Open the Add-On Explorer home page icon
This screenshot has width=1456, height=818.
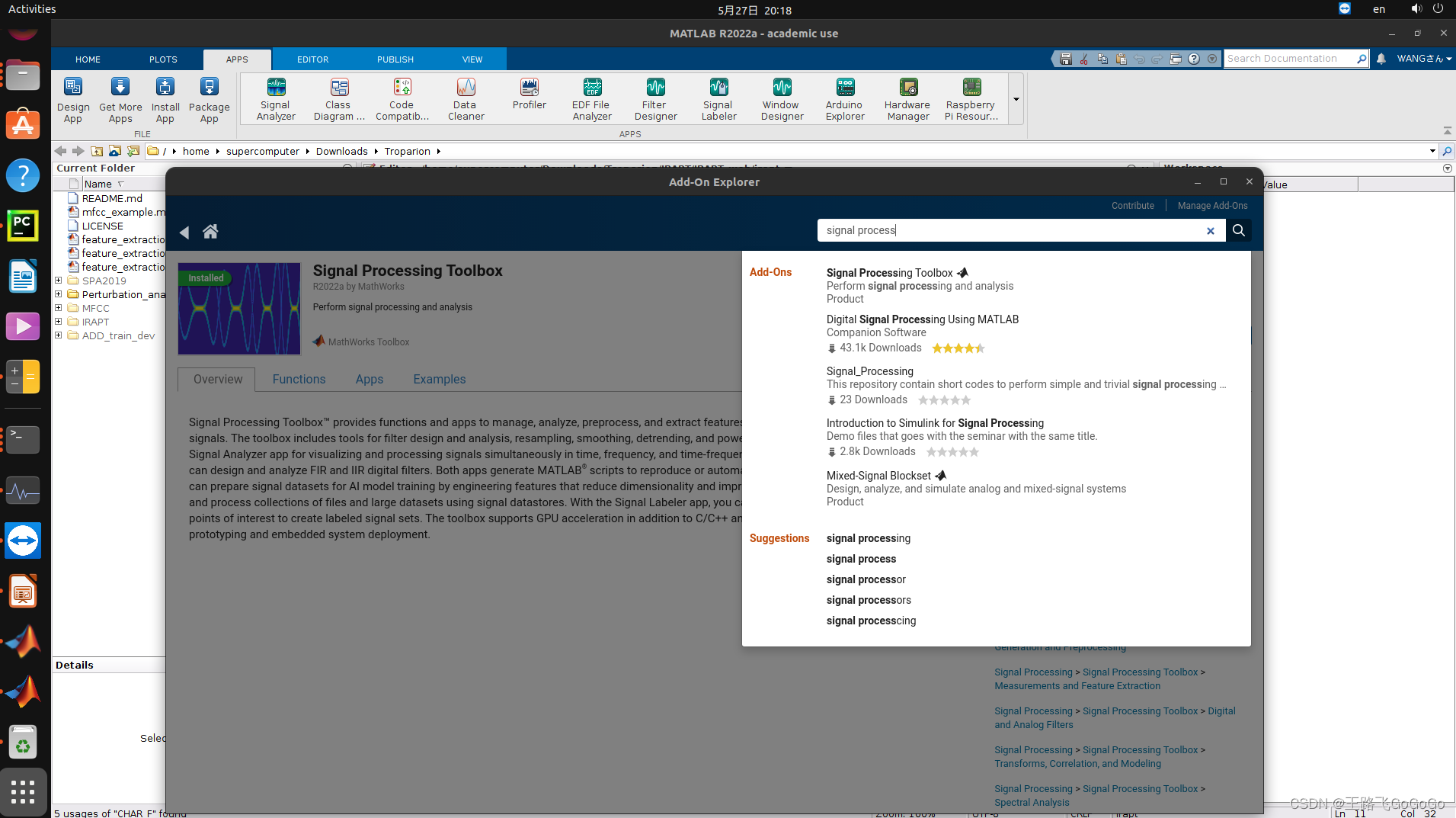[x=211, y=231]
